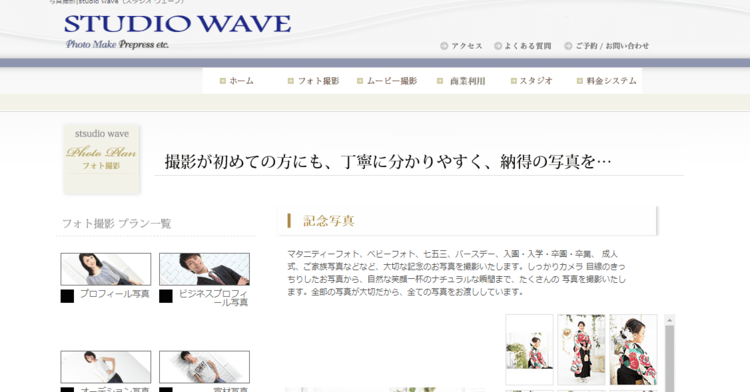This screenshot has width=750, height=392.
Task: Open the オーディション写真 plan thumbnail
Action: coord(106,367)
